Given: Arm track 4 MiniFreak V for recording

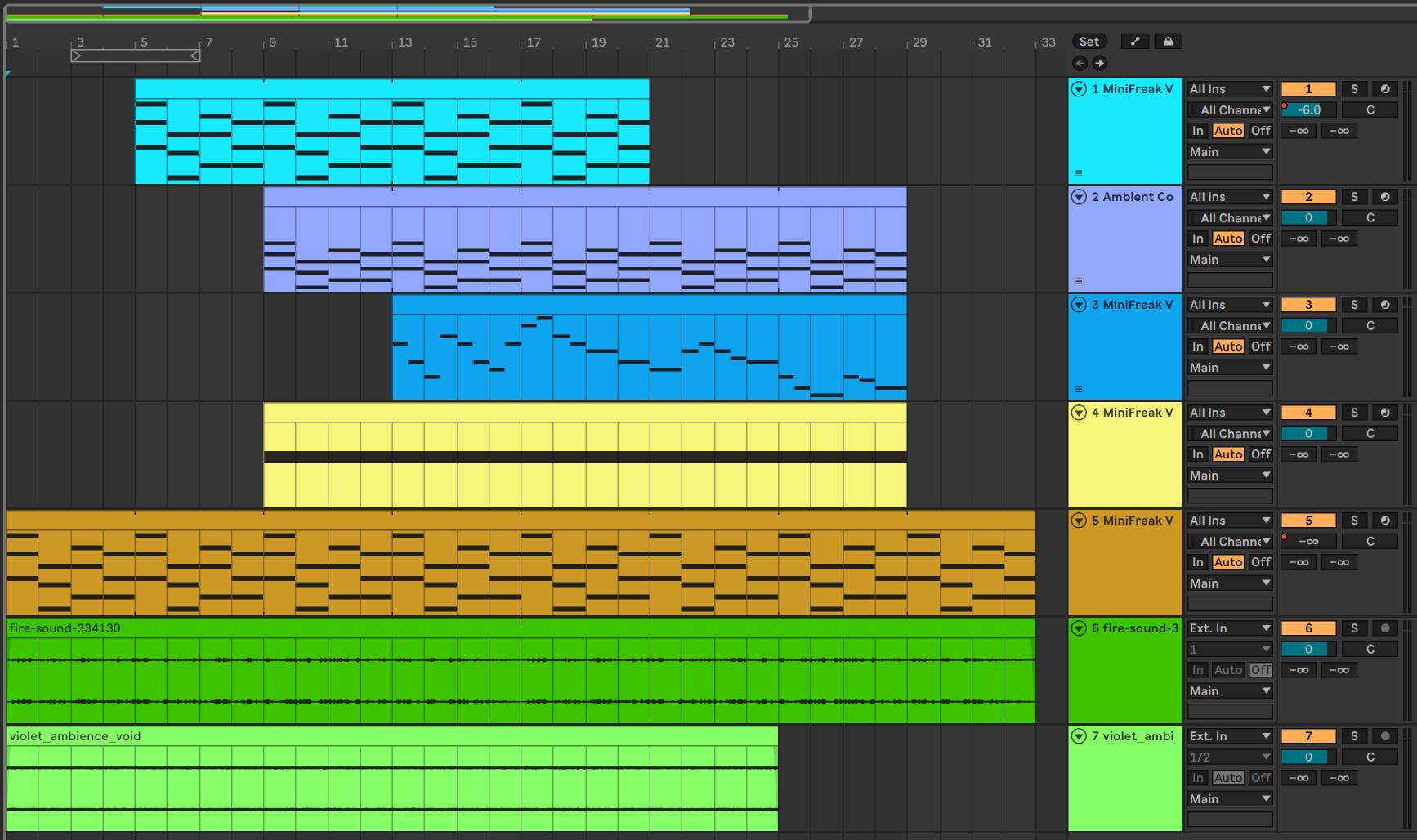Looking at the screenshot, I should coord(1385,413).
